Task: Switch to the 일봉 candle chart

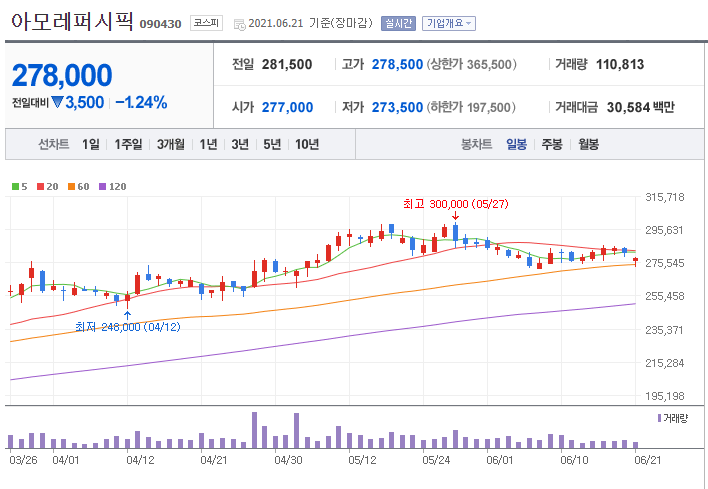Action: pos(516,144)
